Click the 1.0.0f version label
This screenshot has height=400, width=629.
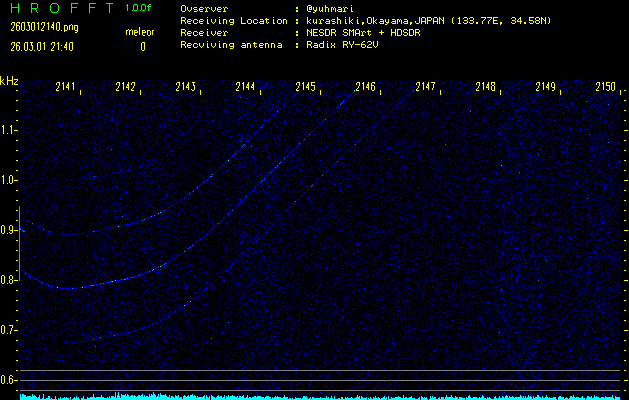click(x=139, y=8)
